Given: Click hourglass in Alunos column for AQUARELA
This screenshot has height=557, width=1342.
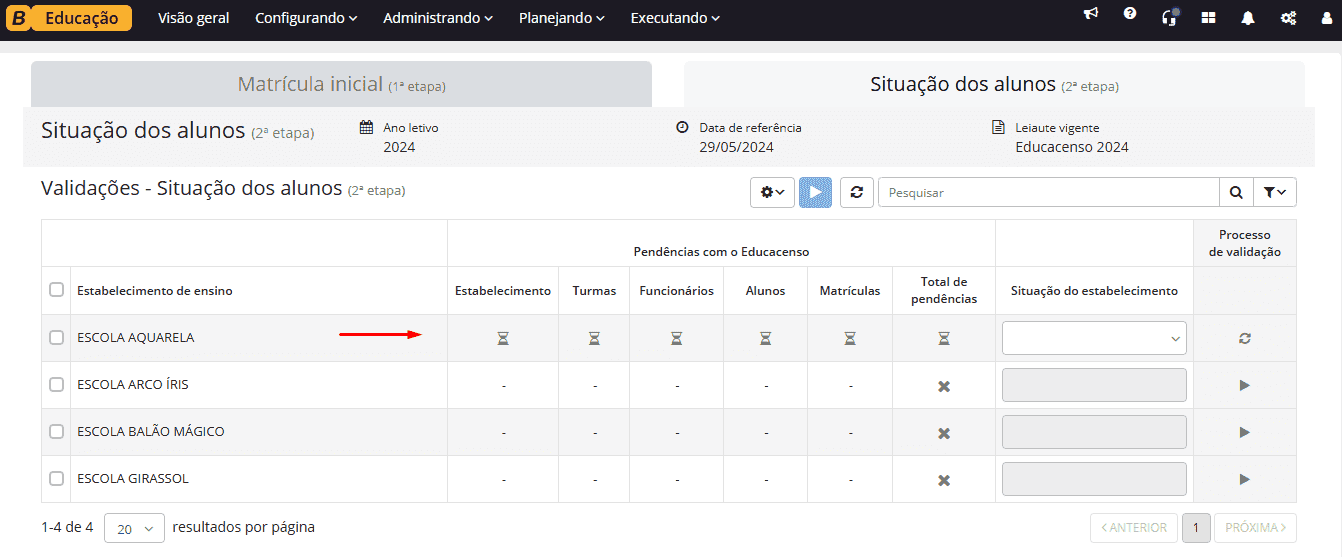Looking at the screenshot, I should (x=765, y=339).
